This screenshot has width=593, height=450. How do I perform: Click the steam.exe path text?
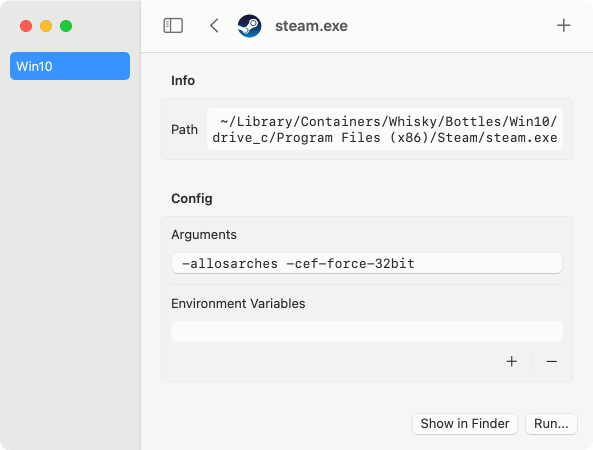coord(385,129)
